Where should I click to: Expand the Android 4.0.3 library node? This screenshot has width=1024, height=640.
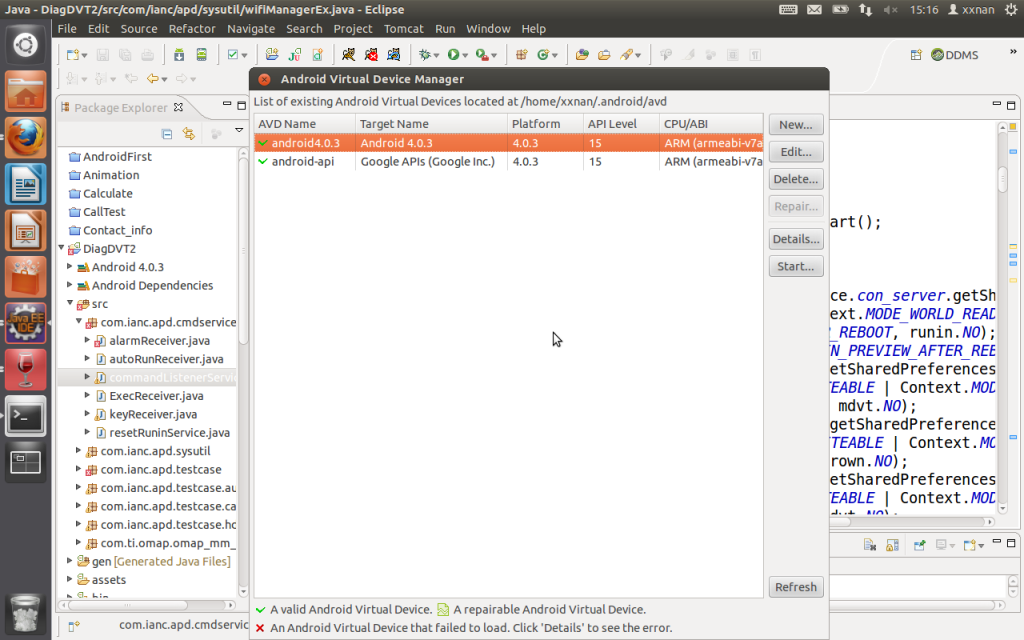pos(69,266)
